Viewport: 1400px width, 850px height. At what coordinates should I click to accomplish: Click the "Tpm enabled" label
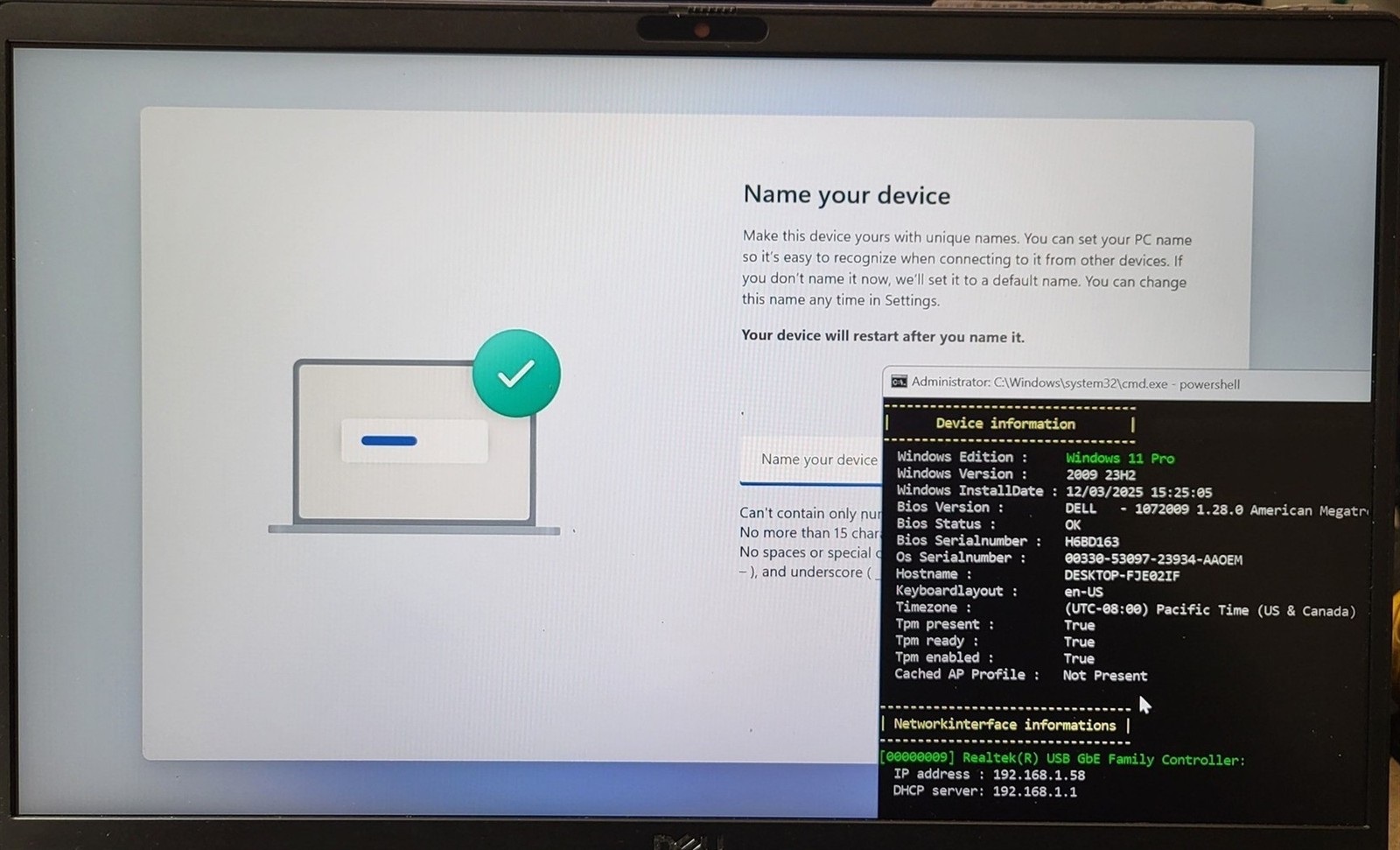(944, 657)
